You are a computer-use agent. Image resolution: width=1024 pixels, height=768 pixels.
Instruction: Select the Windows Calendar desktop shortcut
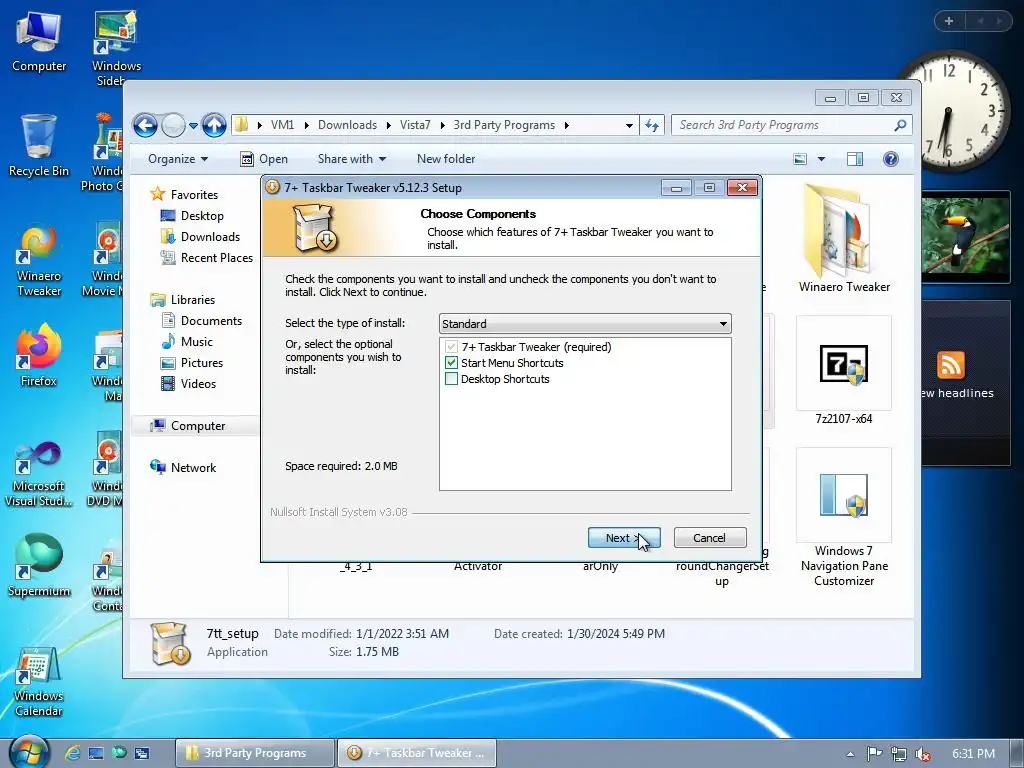[x=39, y=682]
